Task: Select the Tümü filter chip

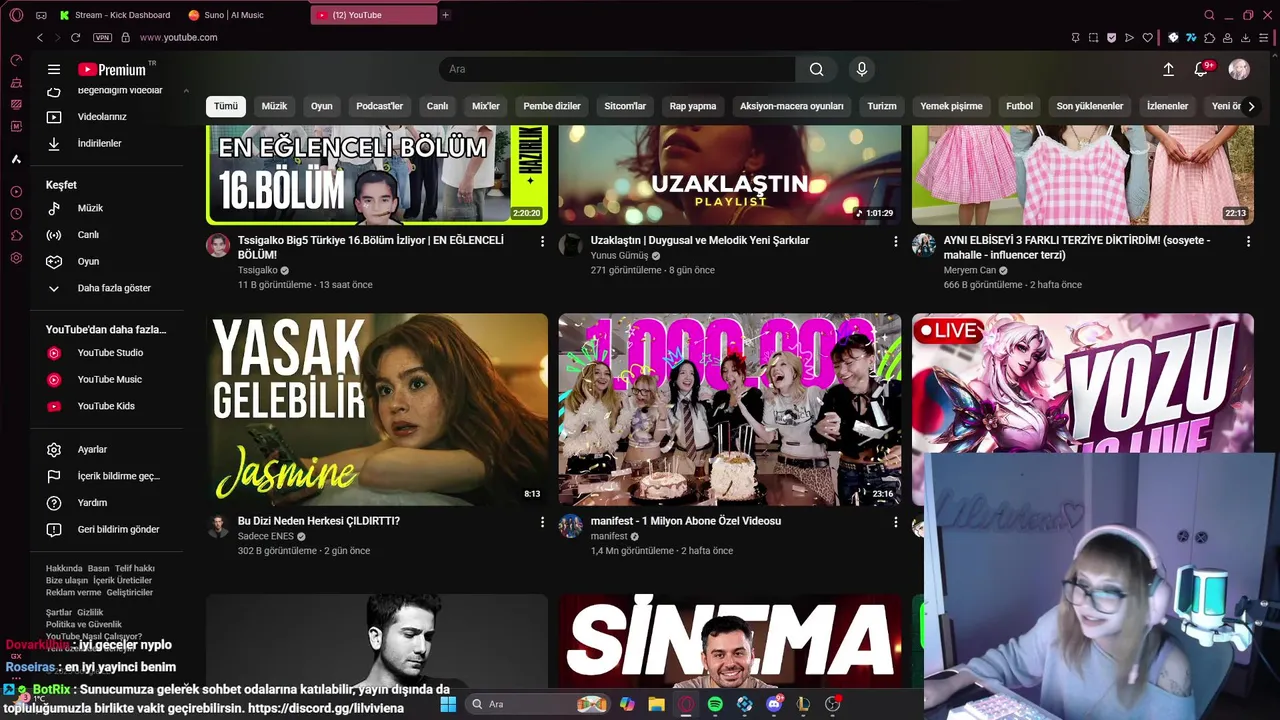Action: [226, 106]
